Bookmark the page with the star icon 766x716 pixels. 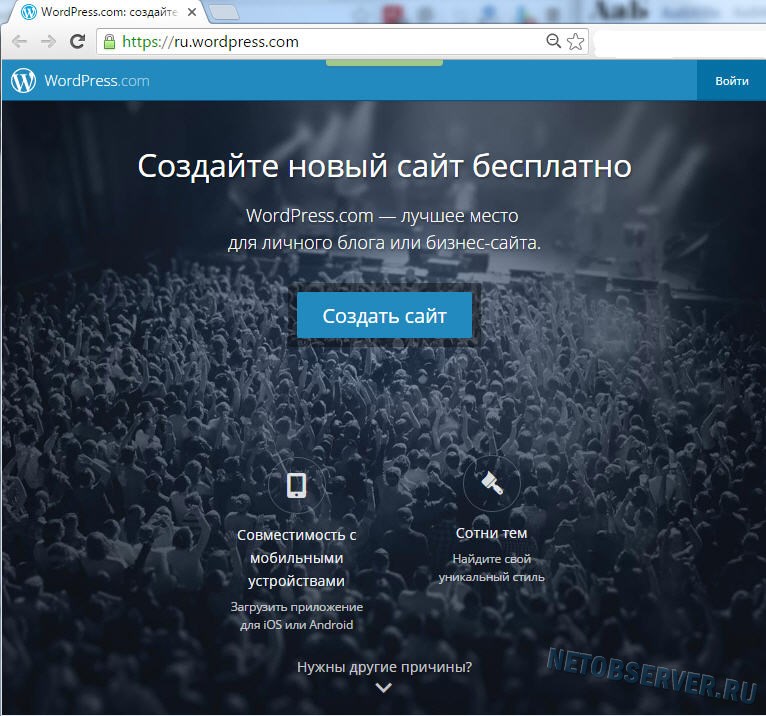tap(575, 42)
